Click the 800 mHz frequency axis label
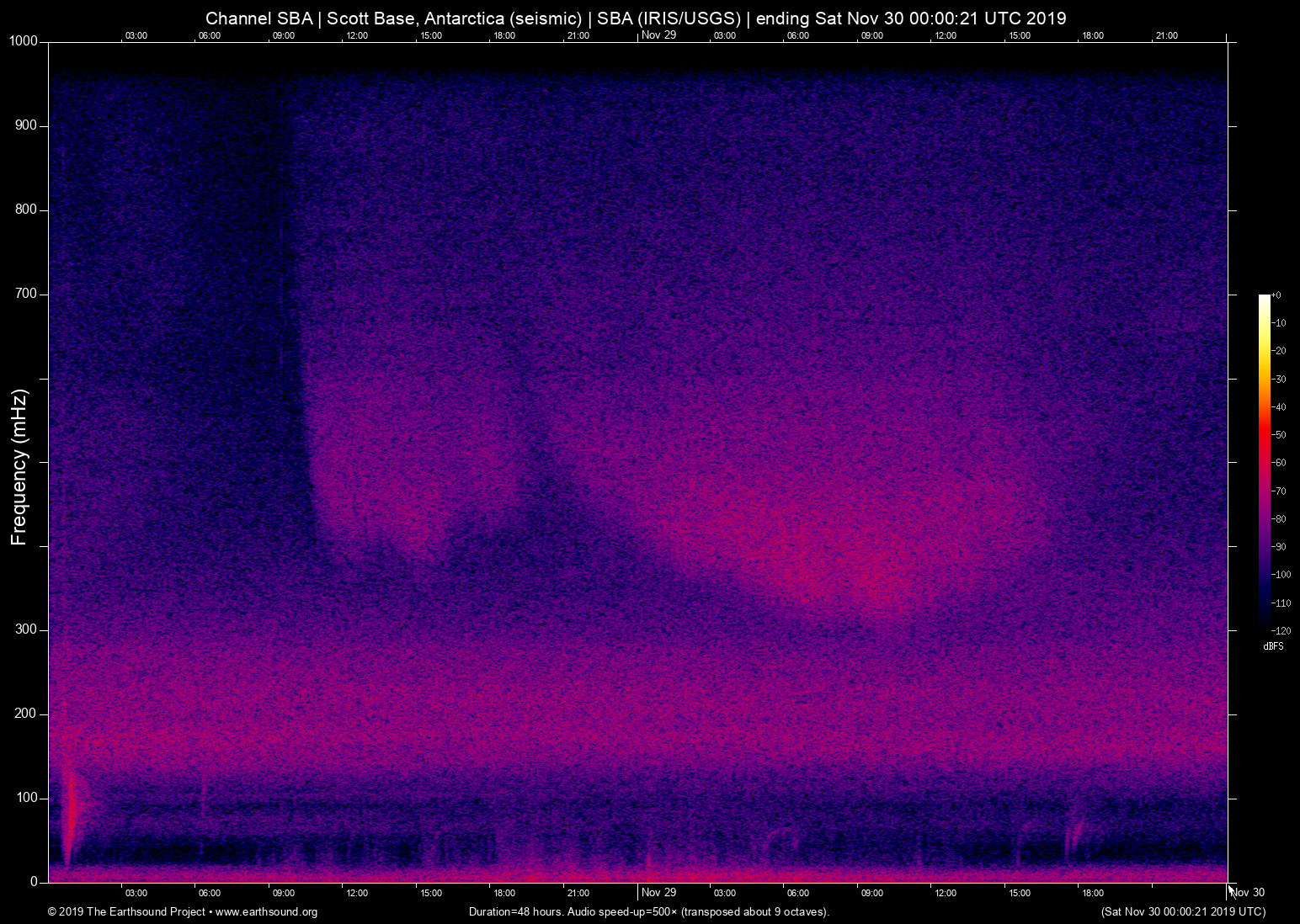 coord(27,210)
